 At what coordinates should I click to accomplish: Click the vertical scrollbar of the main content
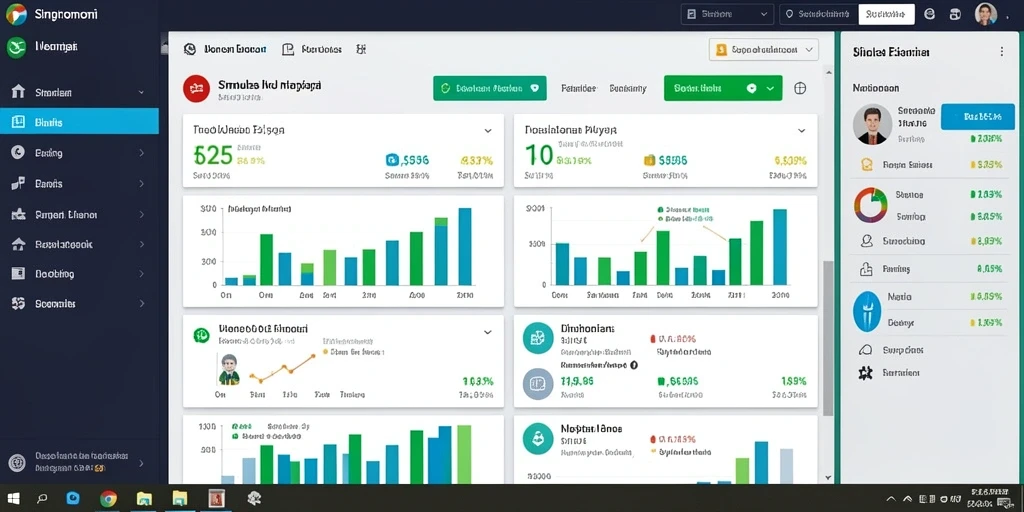click(x=828, y=338)
